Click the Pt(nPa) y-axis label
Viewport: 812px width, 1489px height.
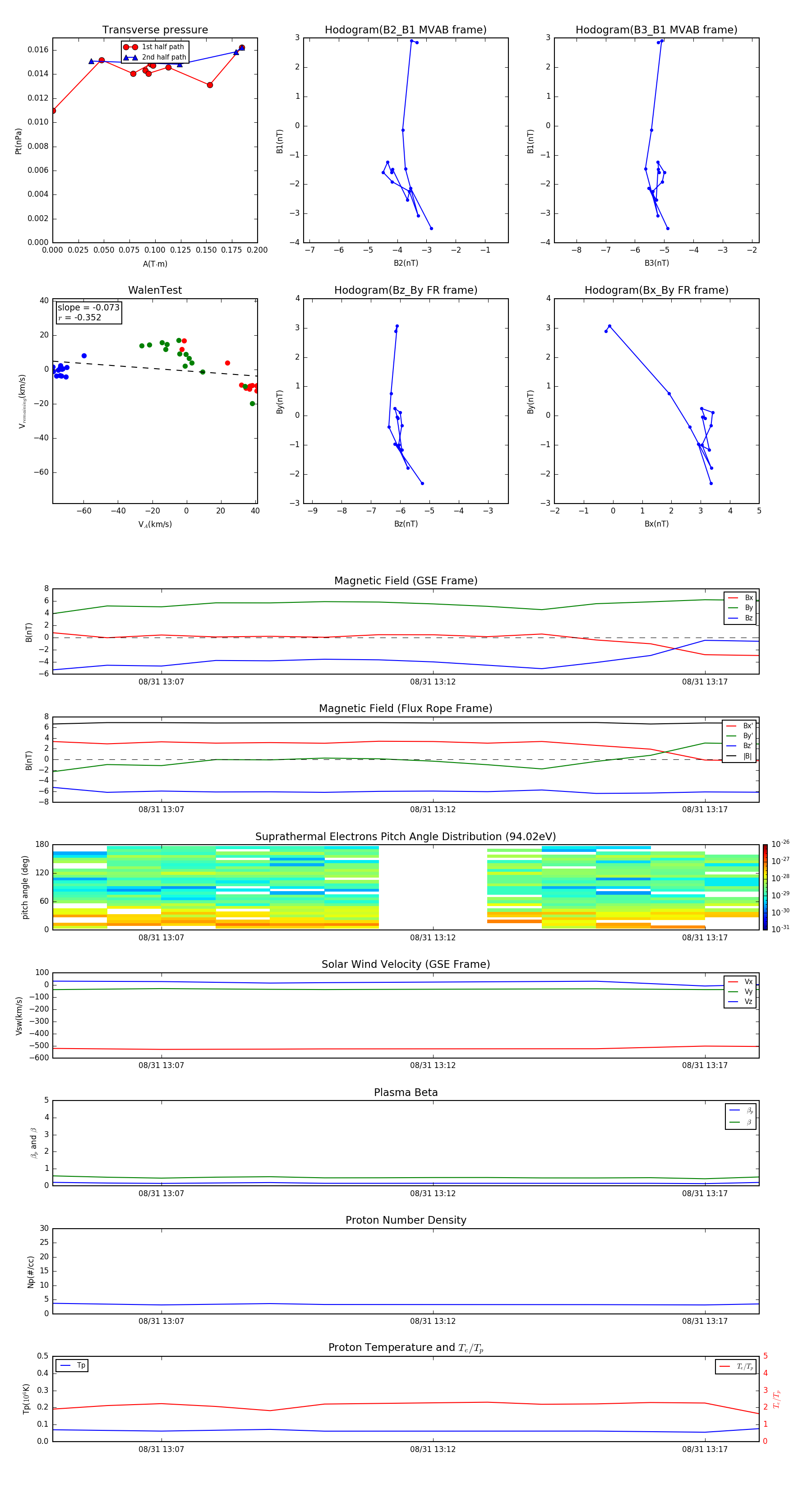point(18,141)
